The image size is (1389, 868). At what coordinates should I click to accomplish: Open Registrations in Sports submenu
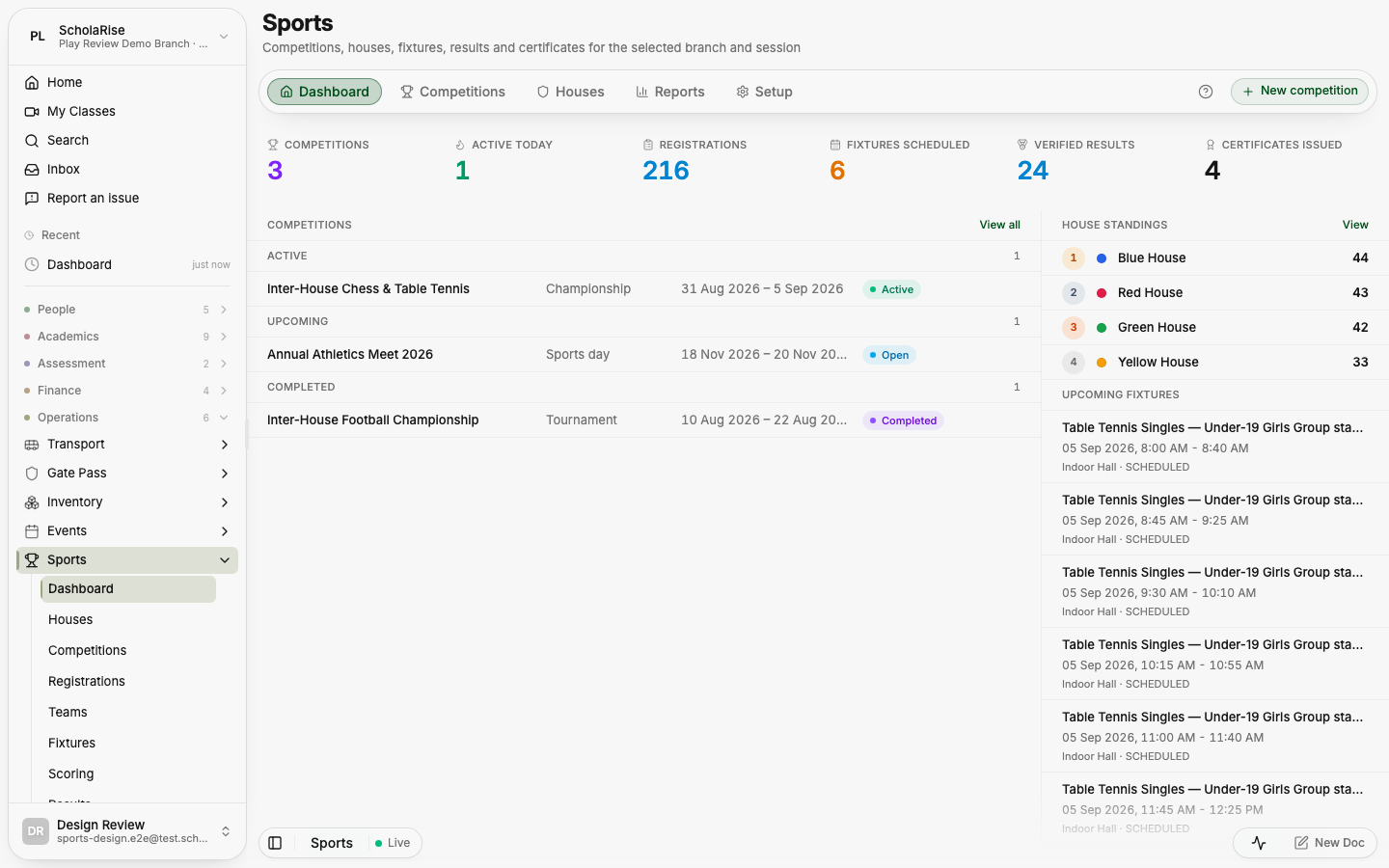pyautogui.click(x=128, y=682)
